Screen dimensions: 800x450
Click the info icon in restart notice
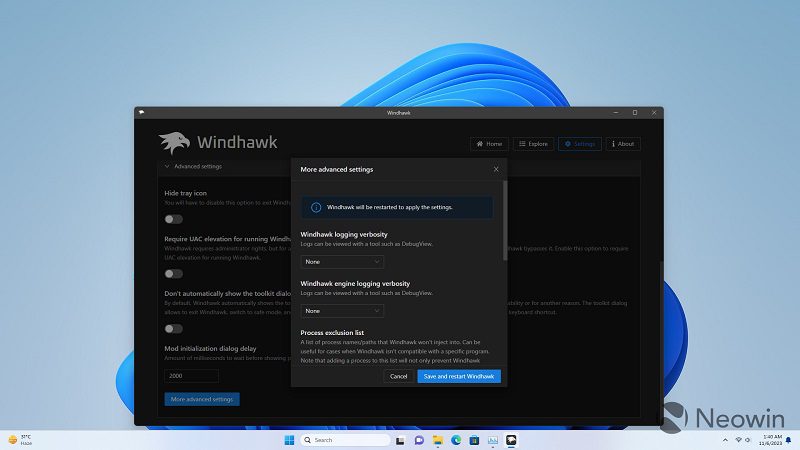tap(316, 207)
